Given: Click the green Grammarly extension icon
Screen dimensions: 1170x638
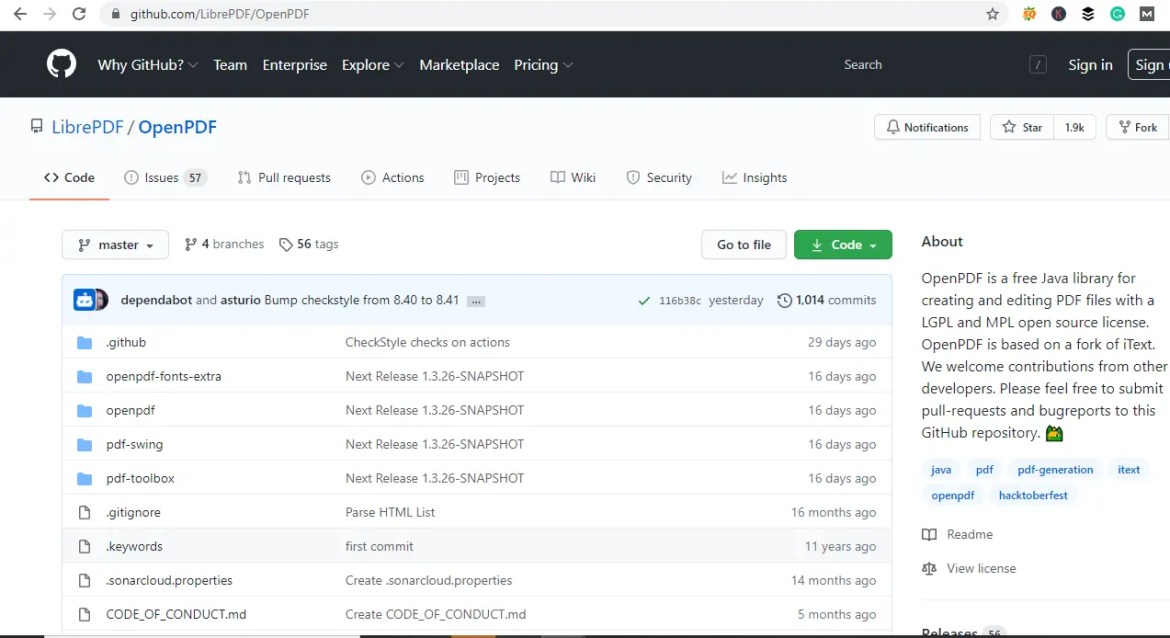Looking at the screenshot, I should (1117, 13).
